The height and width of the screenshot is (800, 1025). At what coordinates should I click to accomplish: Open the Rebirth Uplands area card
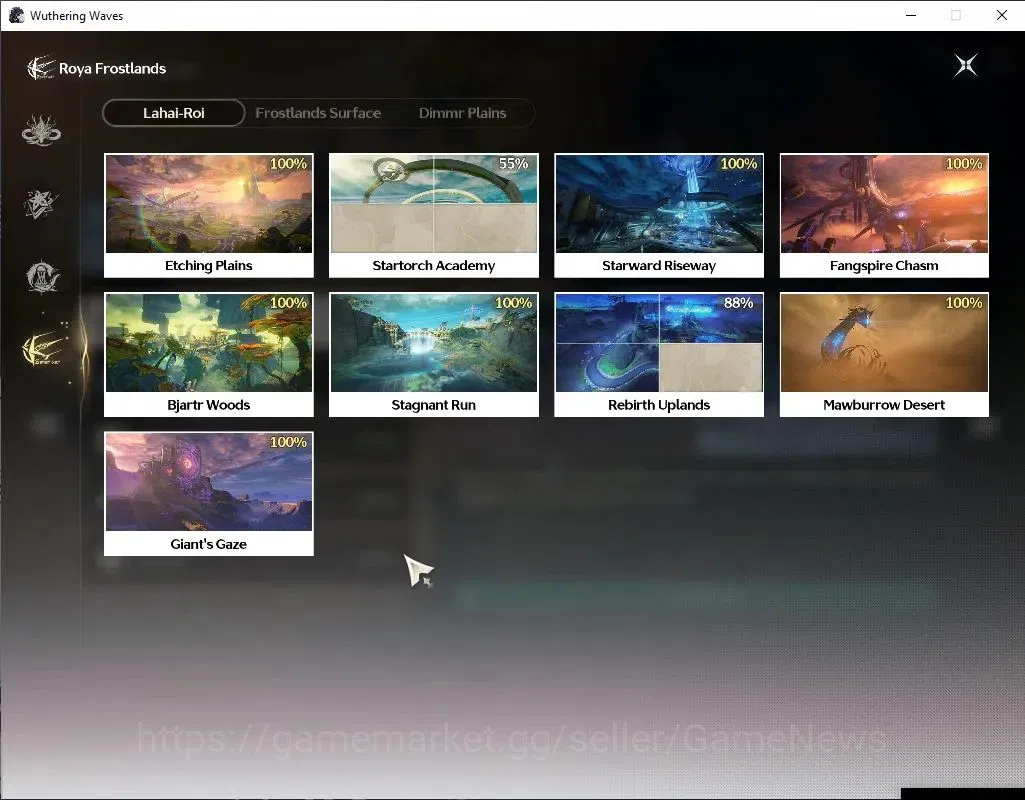[x=659, y=355]
